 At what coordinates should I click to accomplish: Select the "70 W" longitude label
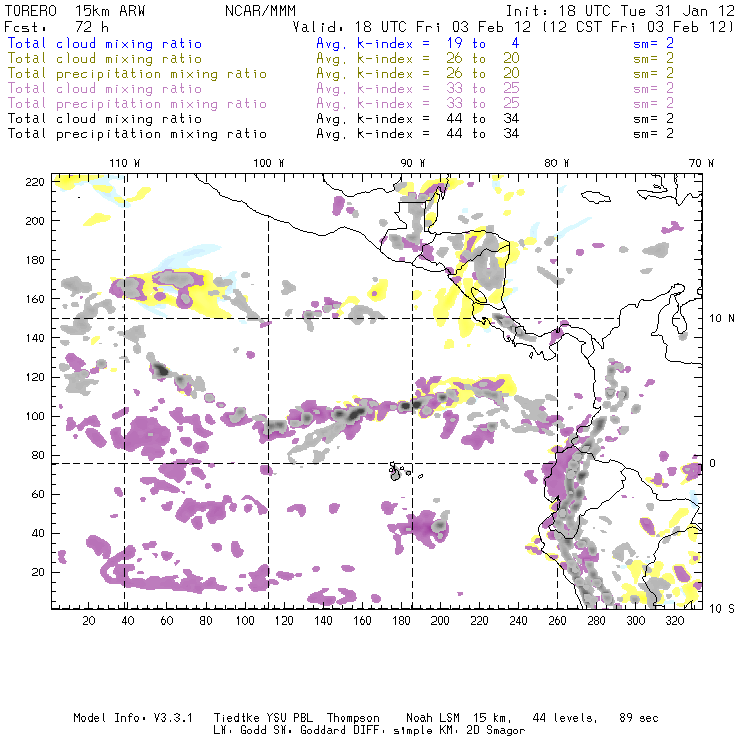pyautogui.click(x=701, y=163)
